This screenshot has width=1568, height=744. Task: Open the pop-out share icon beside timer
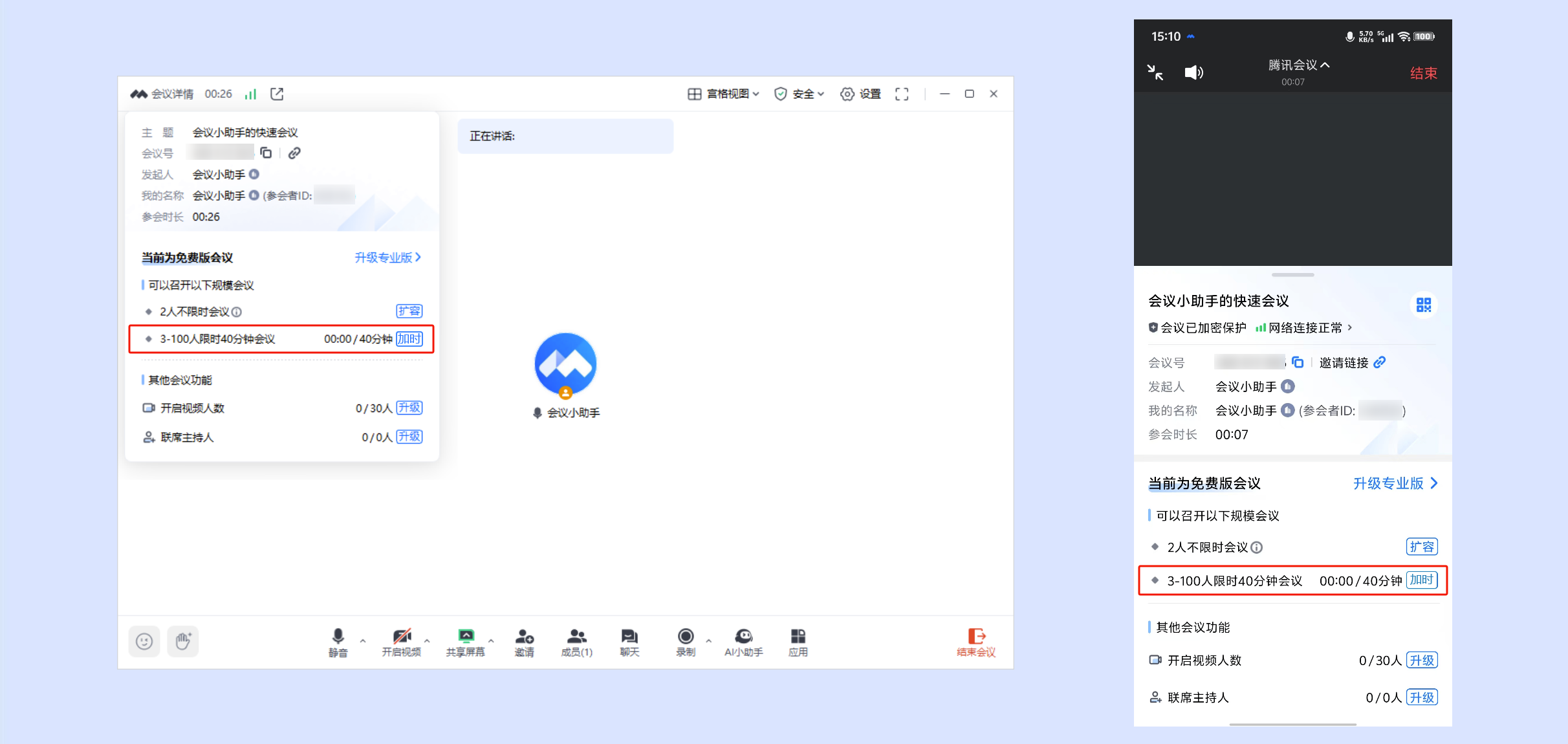[277, 94]
